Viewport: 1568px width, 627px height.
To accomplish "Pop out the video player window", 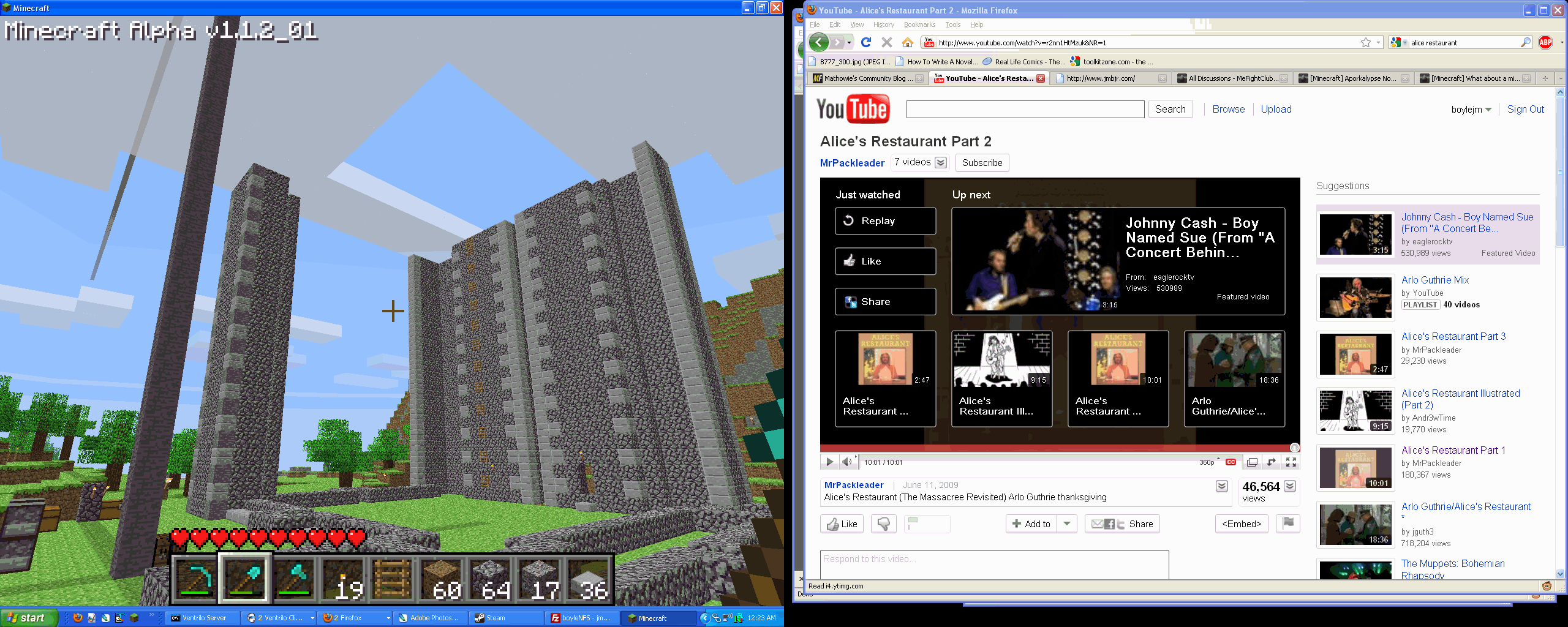I will [x=1252, y=462].
